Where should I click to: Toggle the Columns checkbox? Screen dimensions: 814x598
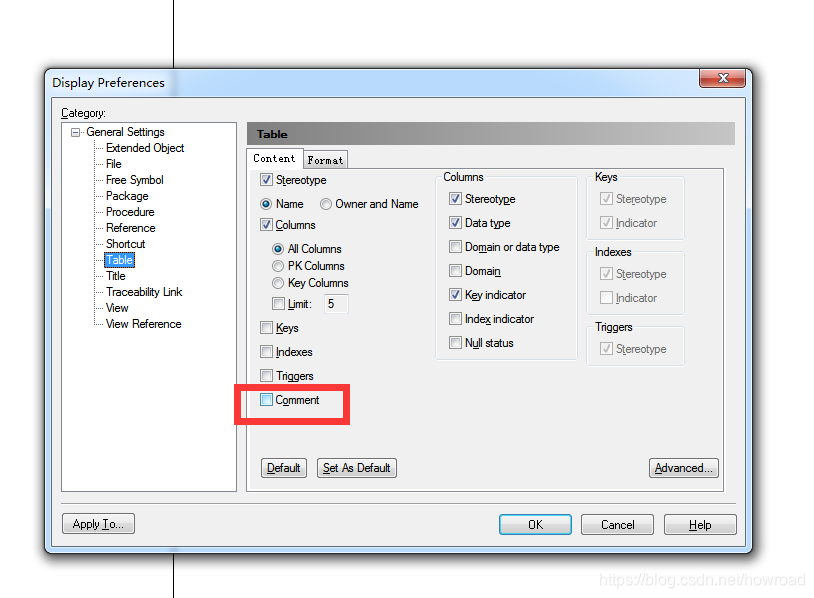pos(266,225)
